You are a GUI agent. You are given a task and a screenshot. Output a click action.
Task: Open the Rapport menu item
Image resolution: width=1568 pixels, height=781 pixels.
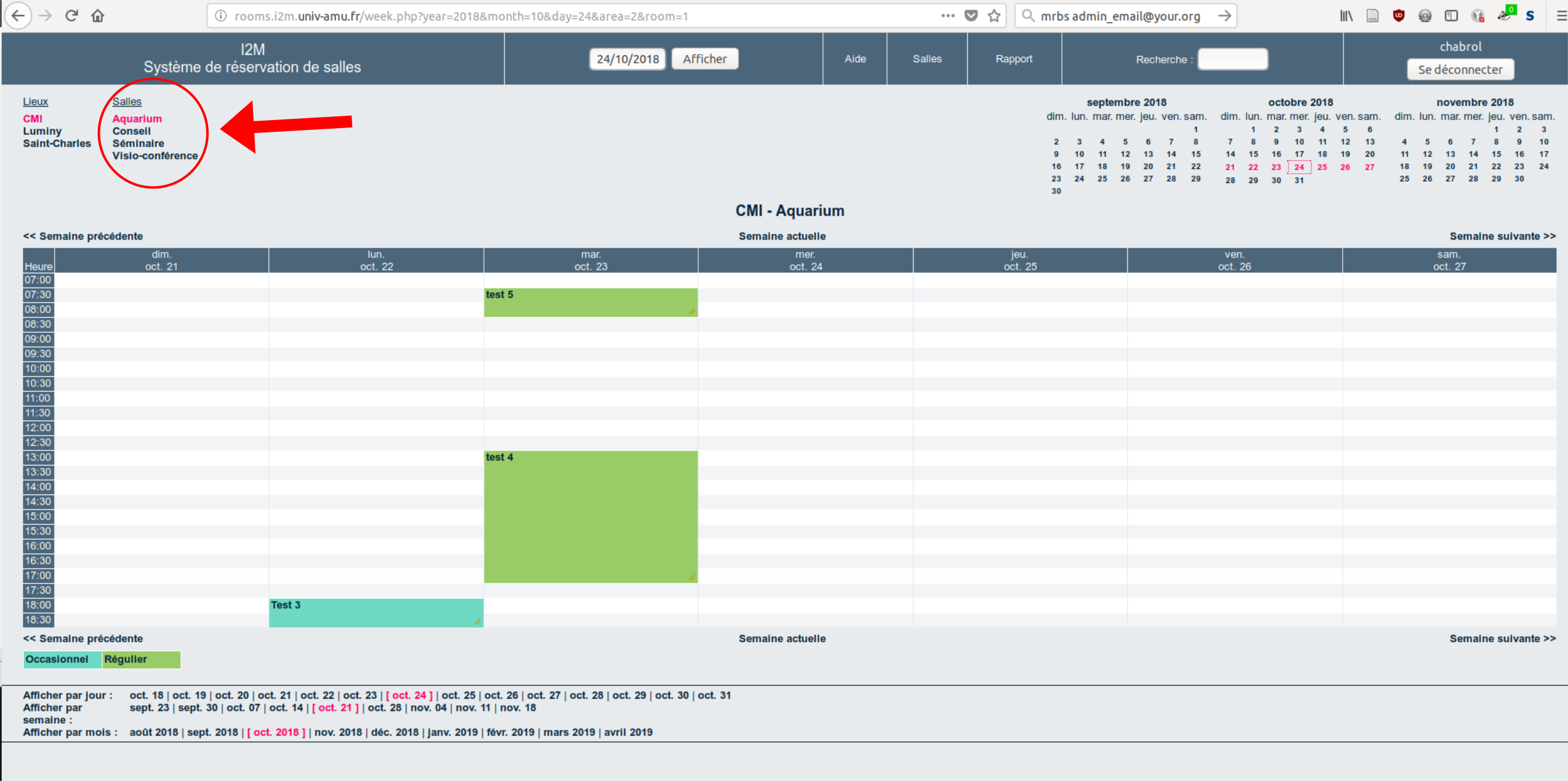1014,59
